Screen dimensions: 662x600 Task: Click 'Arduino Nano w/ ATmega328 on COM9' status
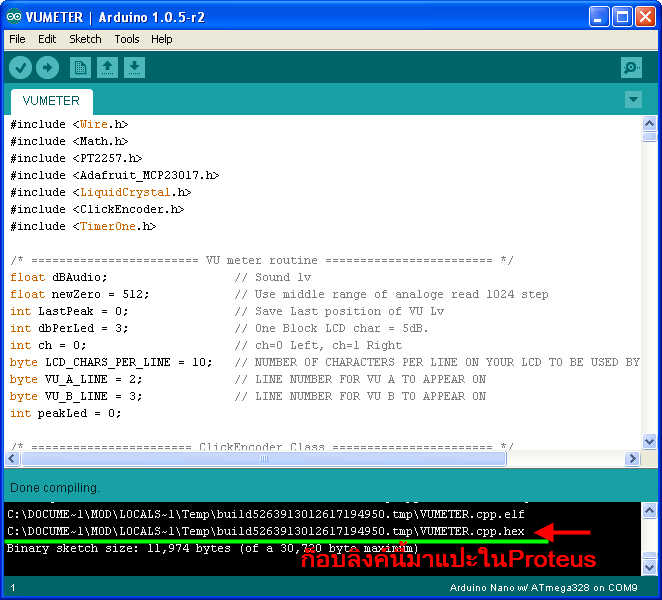[543, 587]
